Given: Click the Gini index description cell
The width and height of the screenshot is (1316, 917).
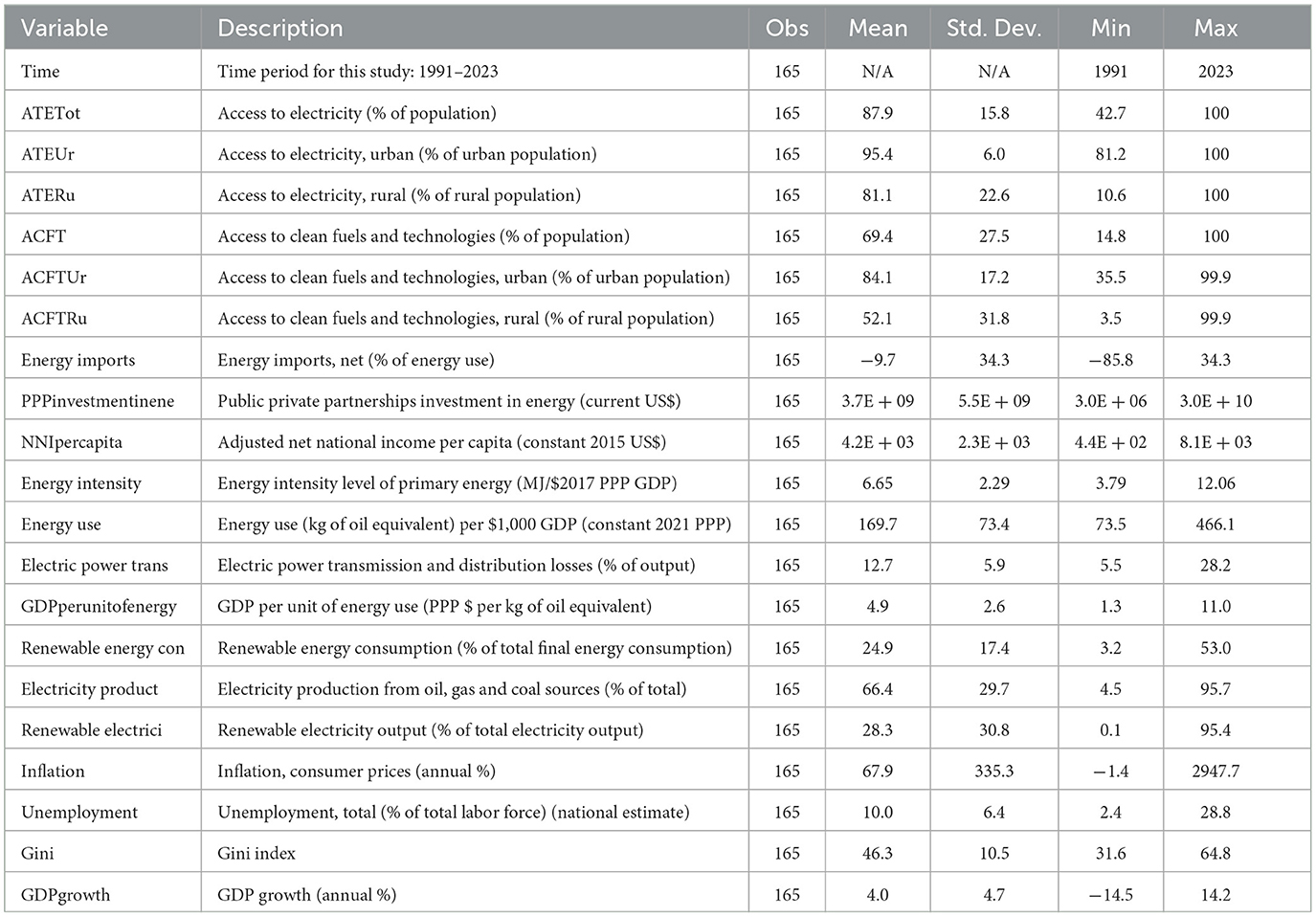Looking at the screenshot, I should pyautogui.click(x=257, y=853).
